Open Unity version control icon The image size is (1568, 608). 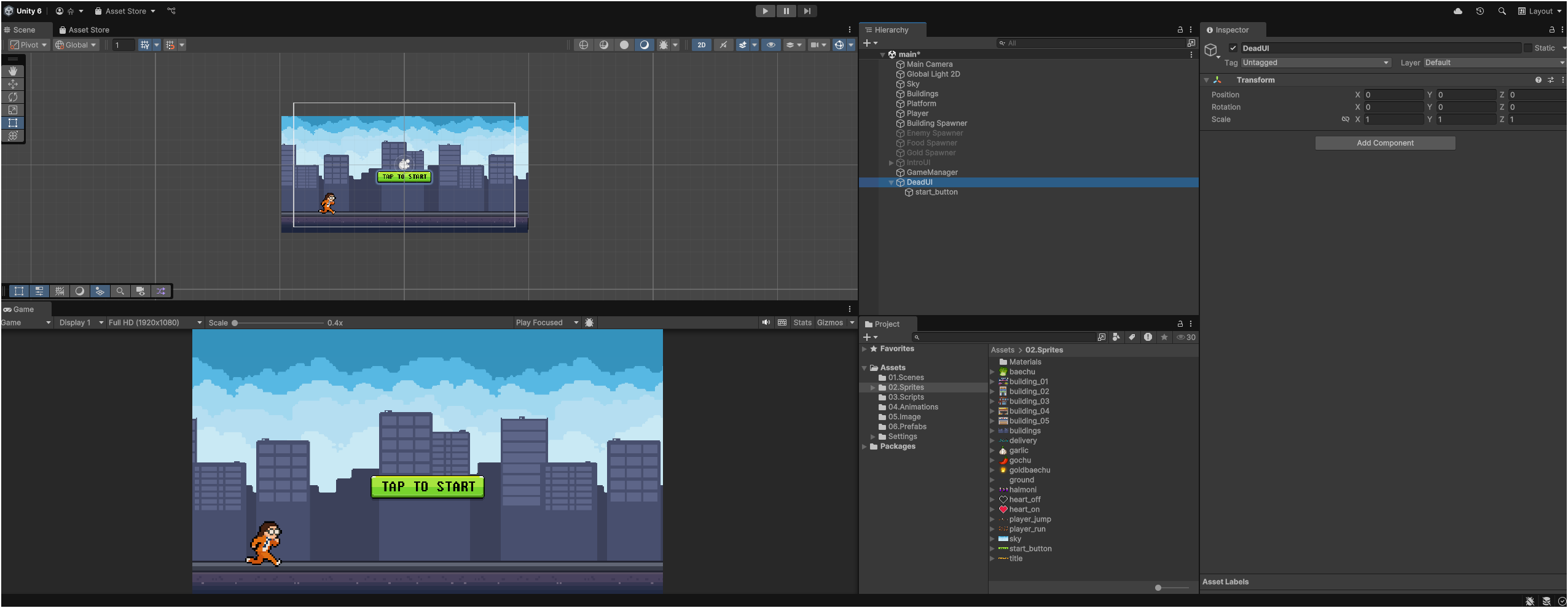[x=171, y=11]
